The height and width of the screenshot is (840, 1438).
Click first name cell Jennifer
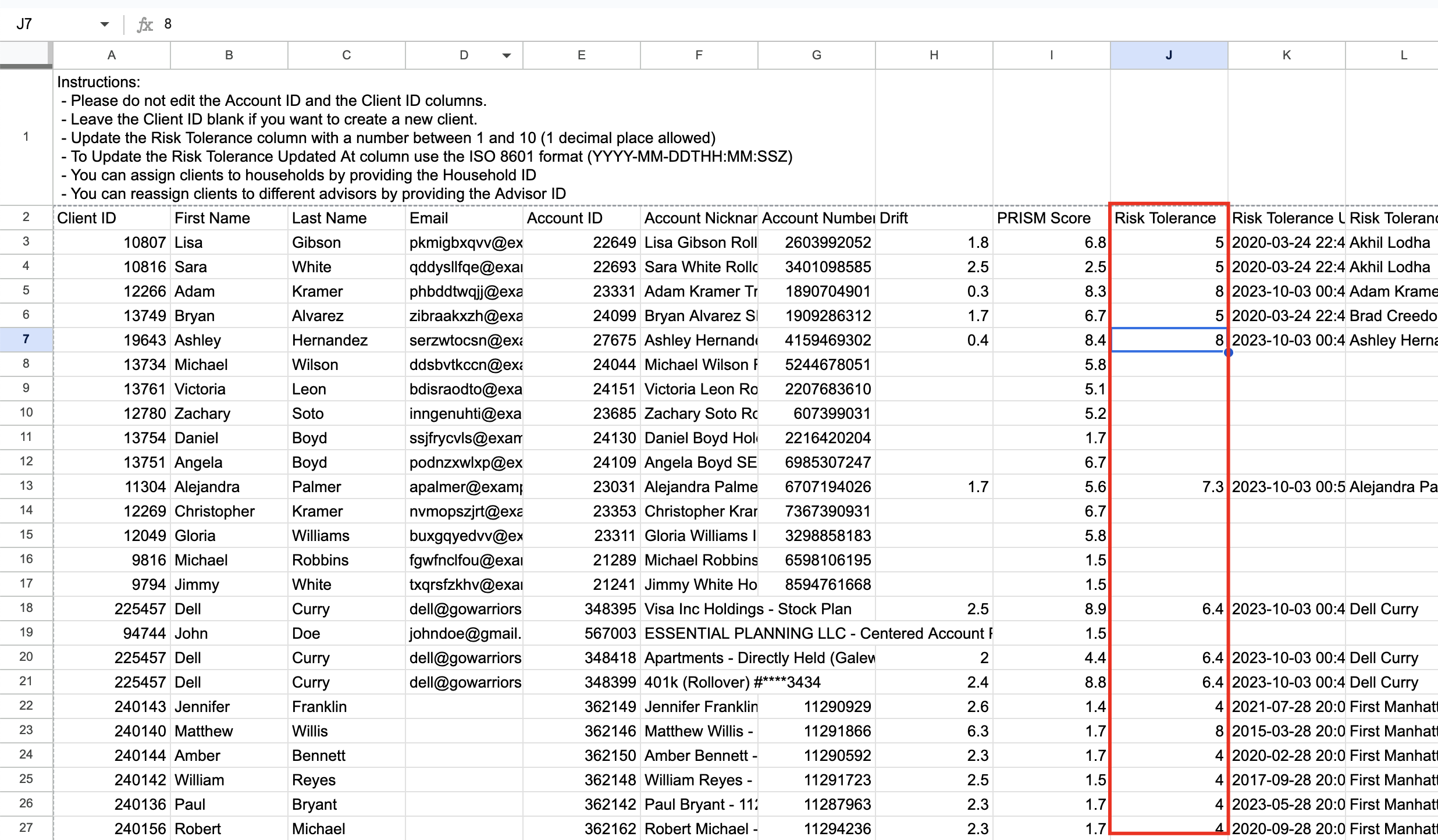pos(229,707)
